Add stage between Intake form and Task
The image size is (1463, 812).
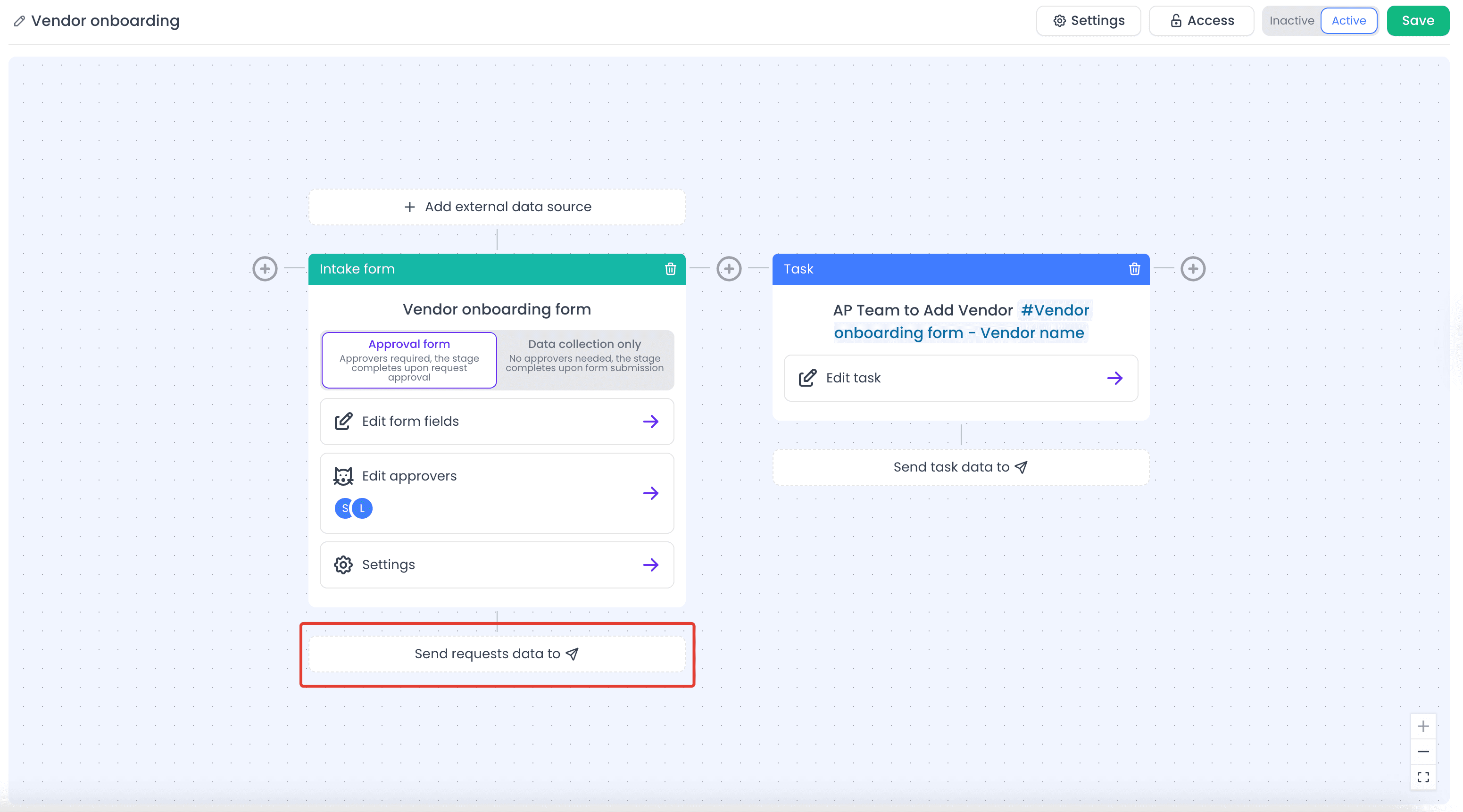click(x=729, y=269)
